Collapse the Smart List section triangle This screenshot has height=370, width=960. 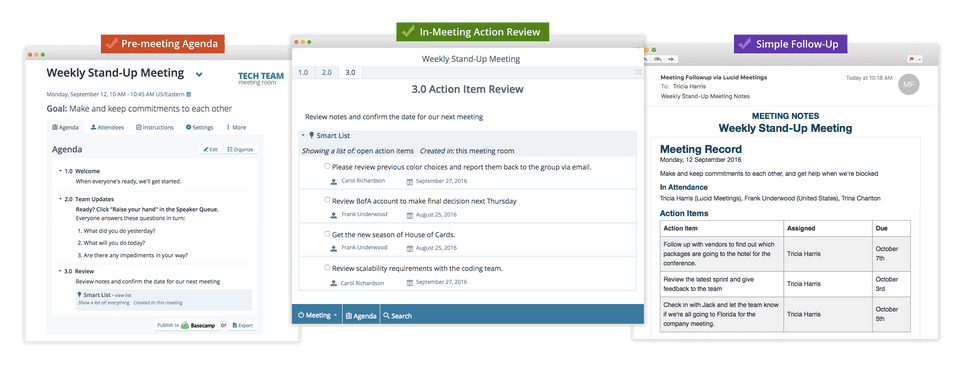[x=303, y=135]
